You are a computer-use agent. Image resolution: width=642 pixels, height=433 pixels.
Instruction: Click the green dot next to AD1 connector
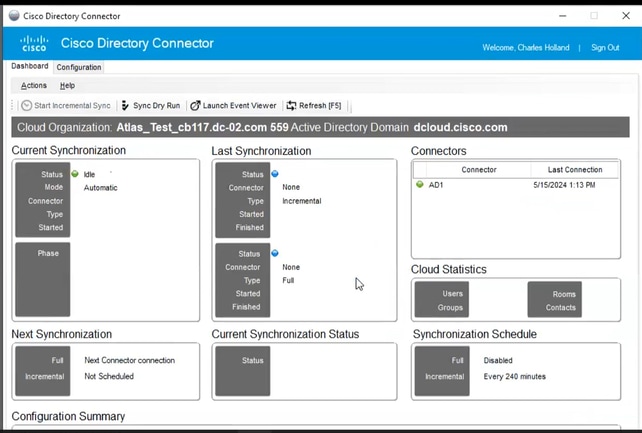(420, 184)
